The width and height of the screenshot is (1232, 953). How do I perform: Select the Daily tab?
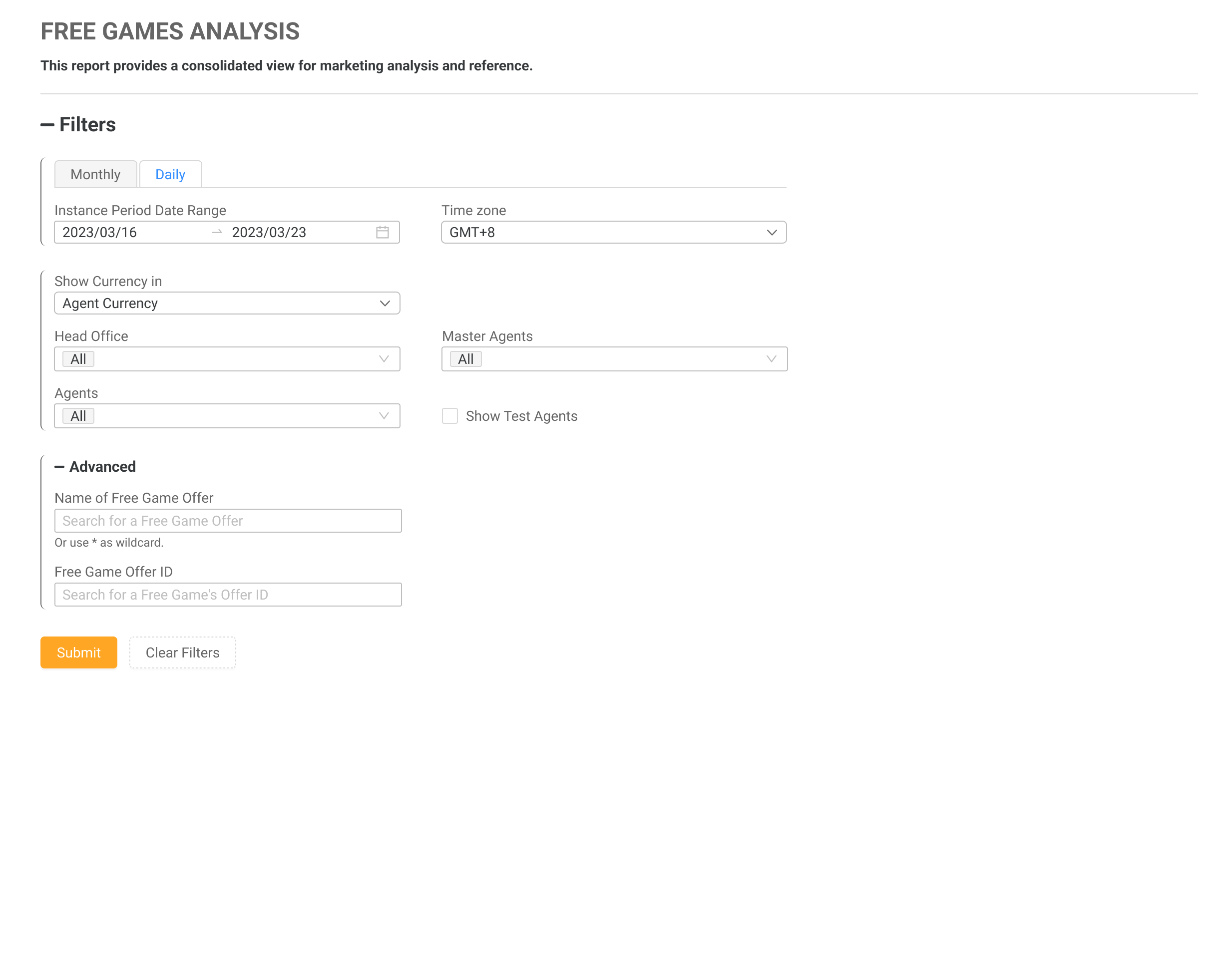pos(170,174)
